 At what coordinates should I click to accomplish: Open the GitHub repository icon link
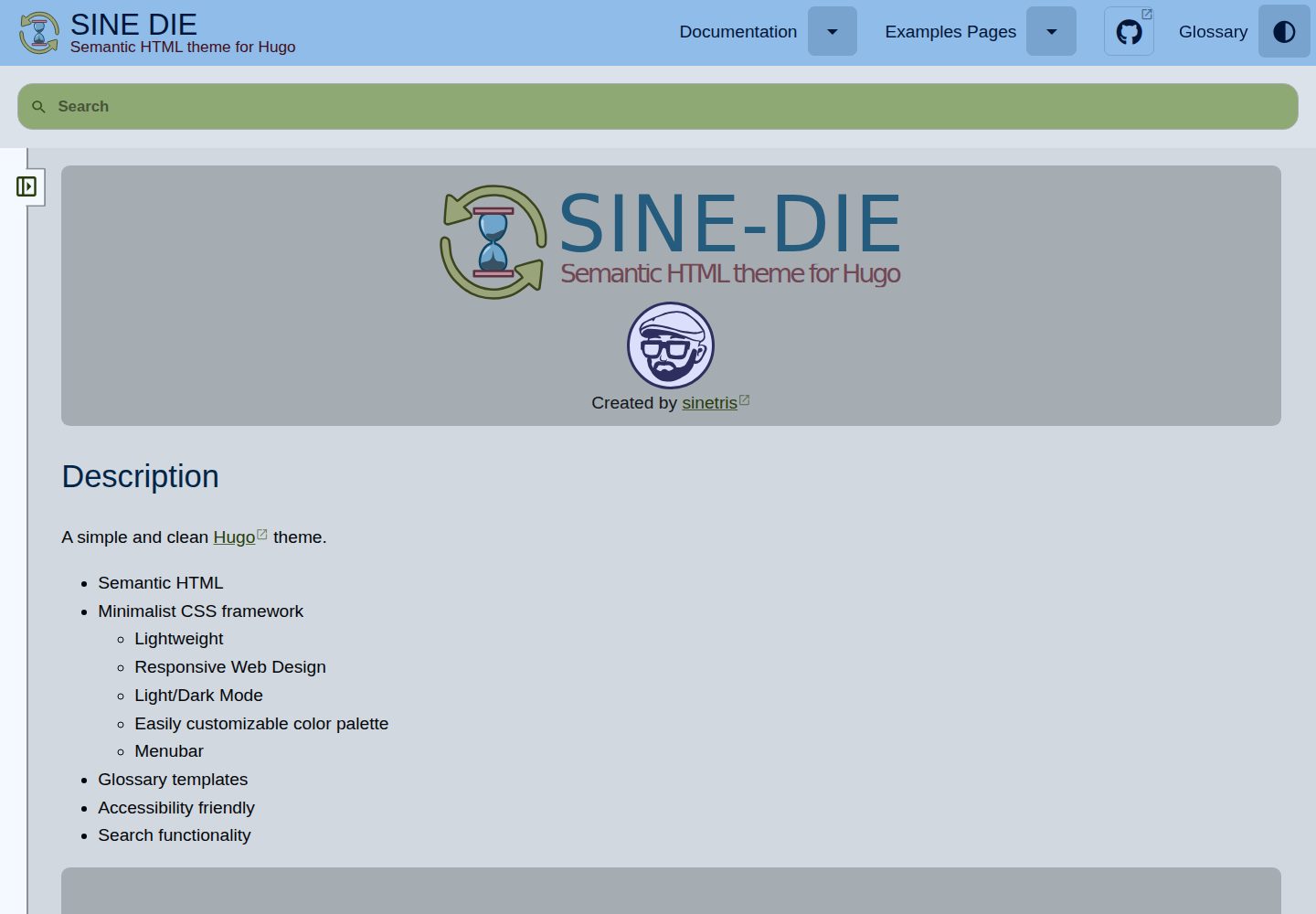pos(1129,32)
